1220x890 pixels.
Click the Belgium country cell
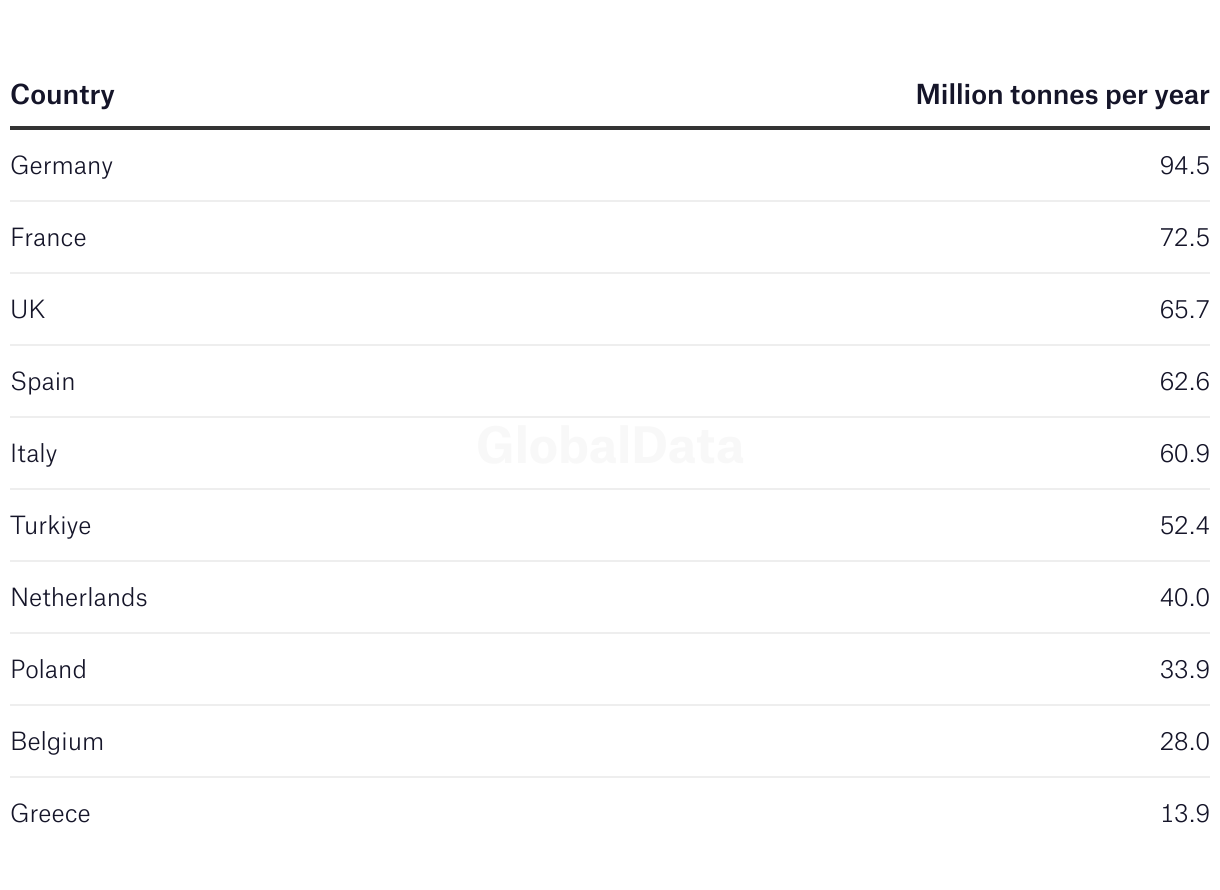(57, 742)
